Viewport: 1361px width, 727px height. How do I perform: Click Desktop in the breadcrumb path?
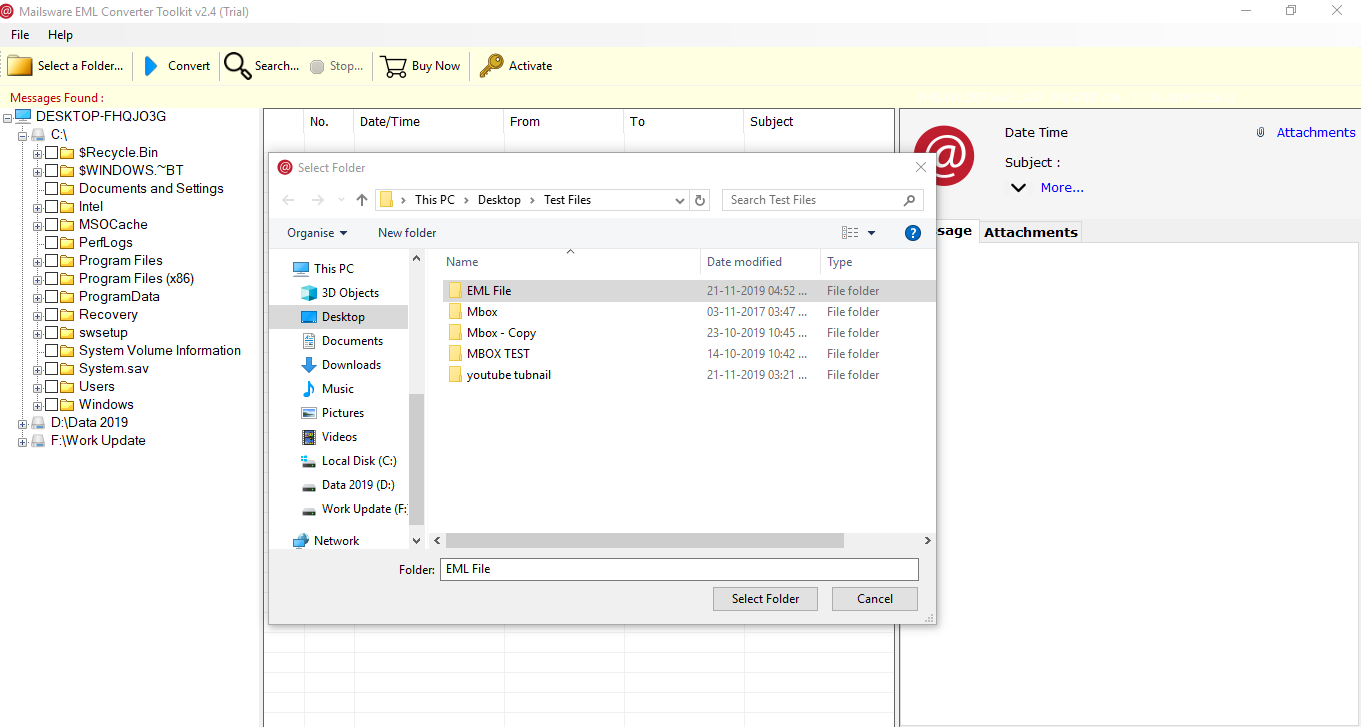point(499,200)
